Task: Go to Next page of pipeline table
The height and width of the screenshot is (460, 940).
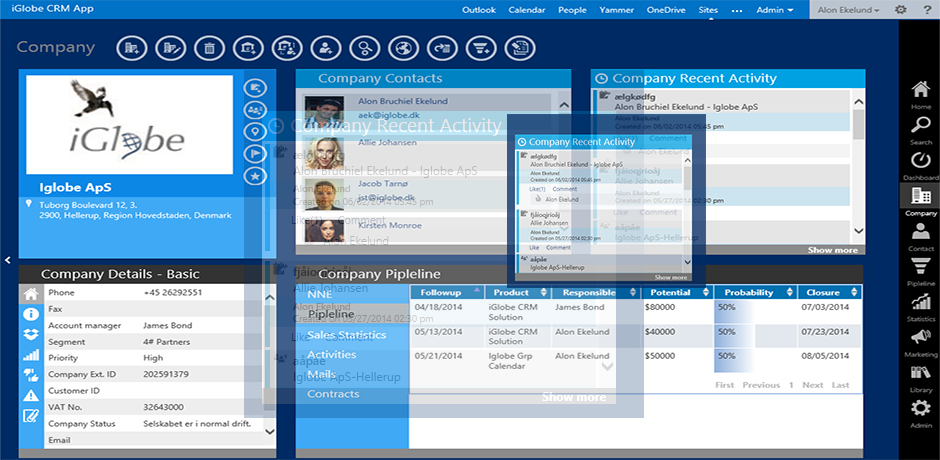Action: click(813, 385)
